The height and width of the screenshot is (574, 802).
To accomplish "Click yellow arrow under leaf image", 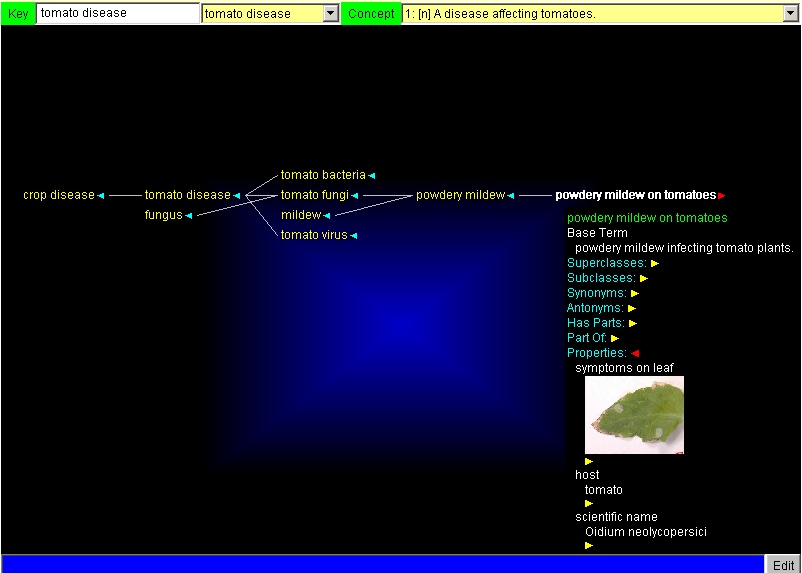I will (589, 461).
